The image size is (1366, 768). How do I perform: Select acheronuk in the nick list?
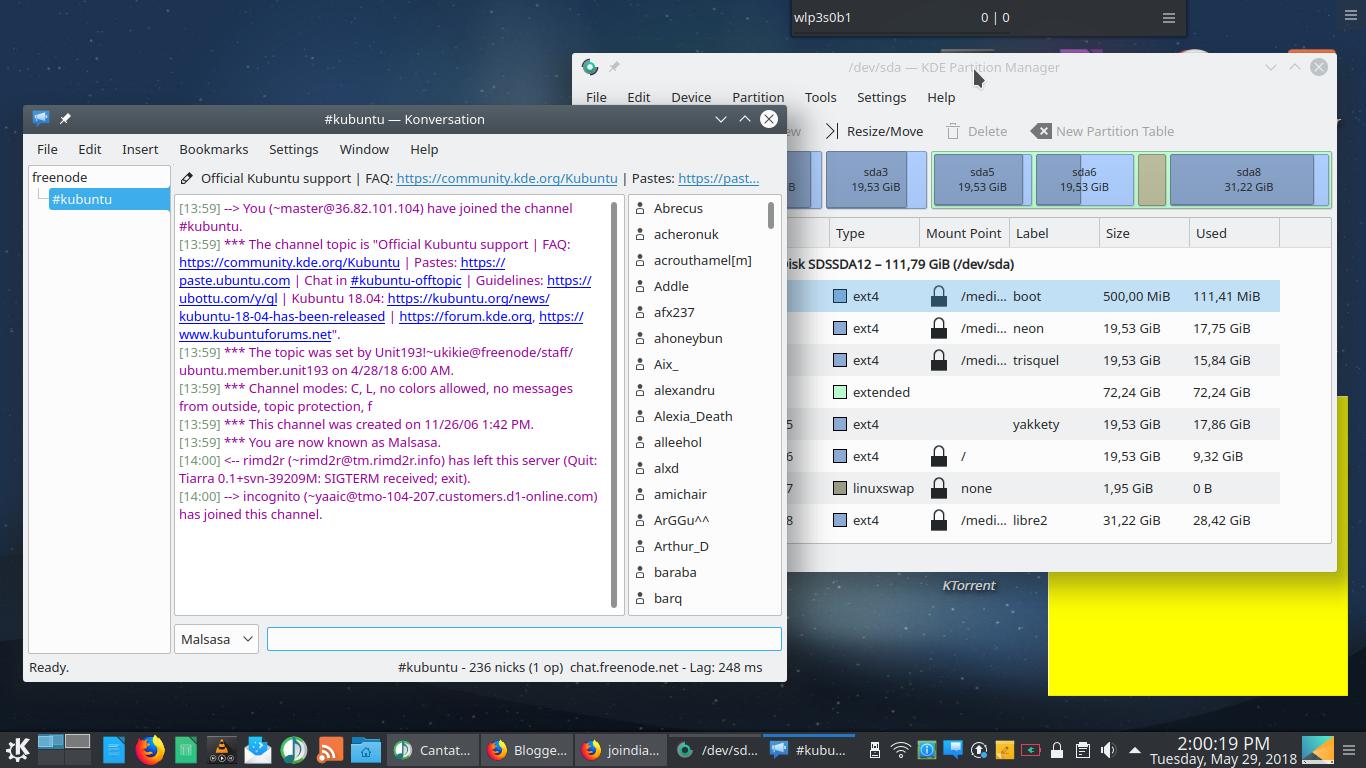686,234
